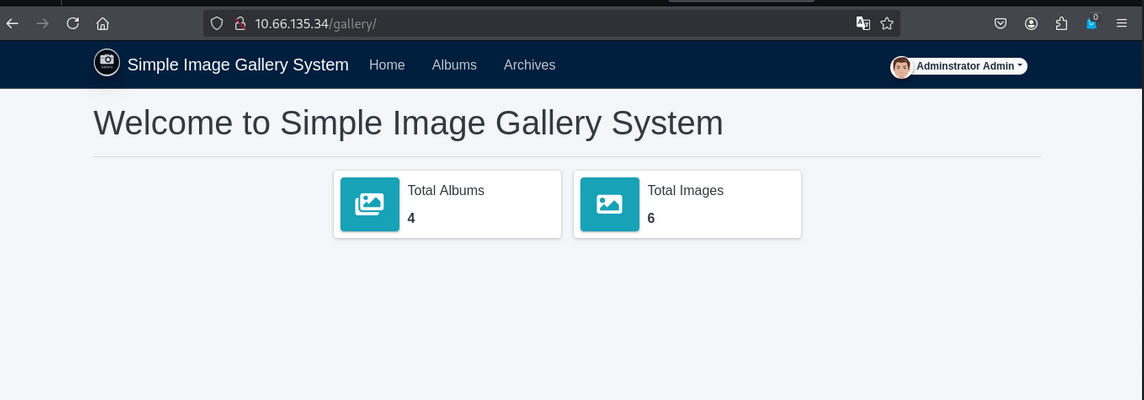This screenshot has height=400, width=1144.
Task: Expand the Adminstrator Admin user dropdown
Action: click(x=959, y=66)
